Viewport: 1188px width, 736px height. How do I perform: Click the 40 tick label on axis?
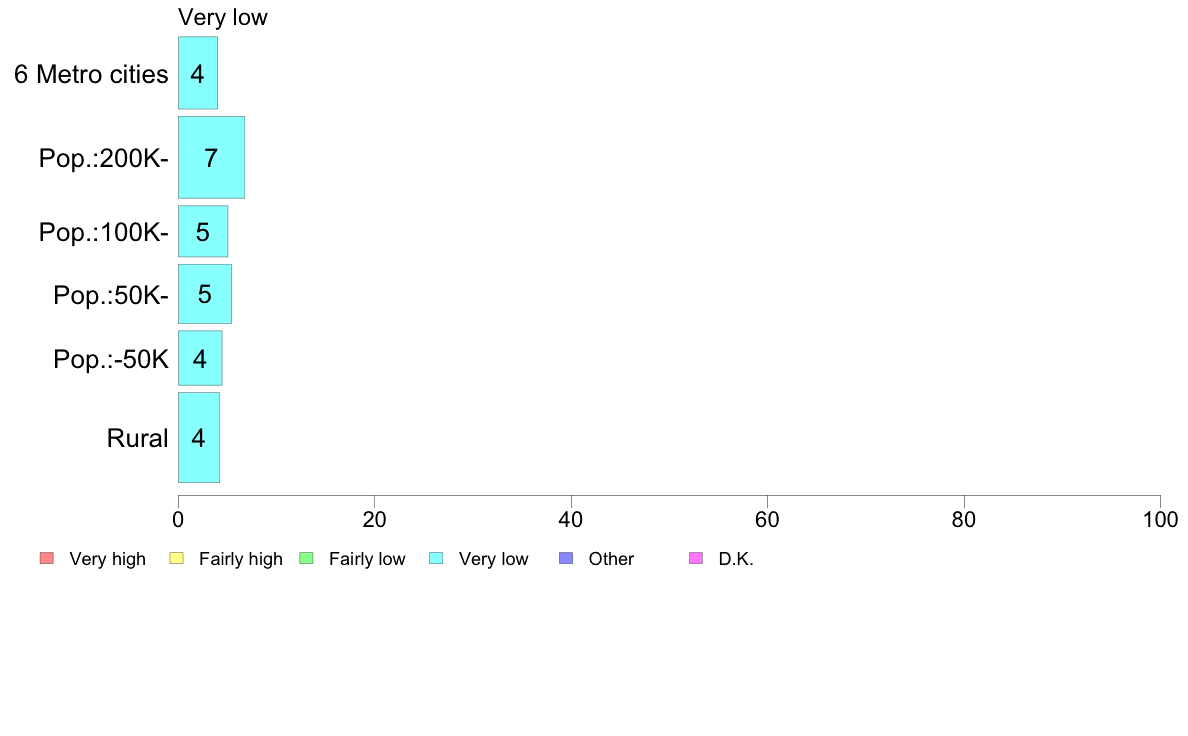[571, 519]
